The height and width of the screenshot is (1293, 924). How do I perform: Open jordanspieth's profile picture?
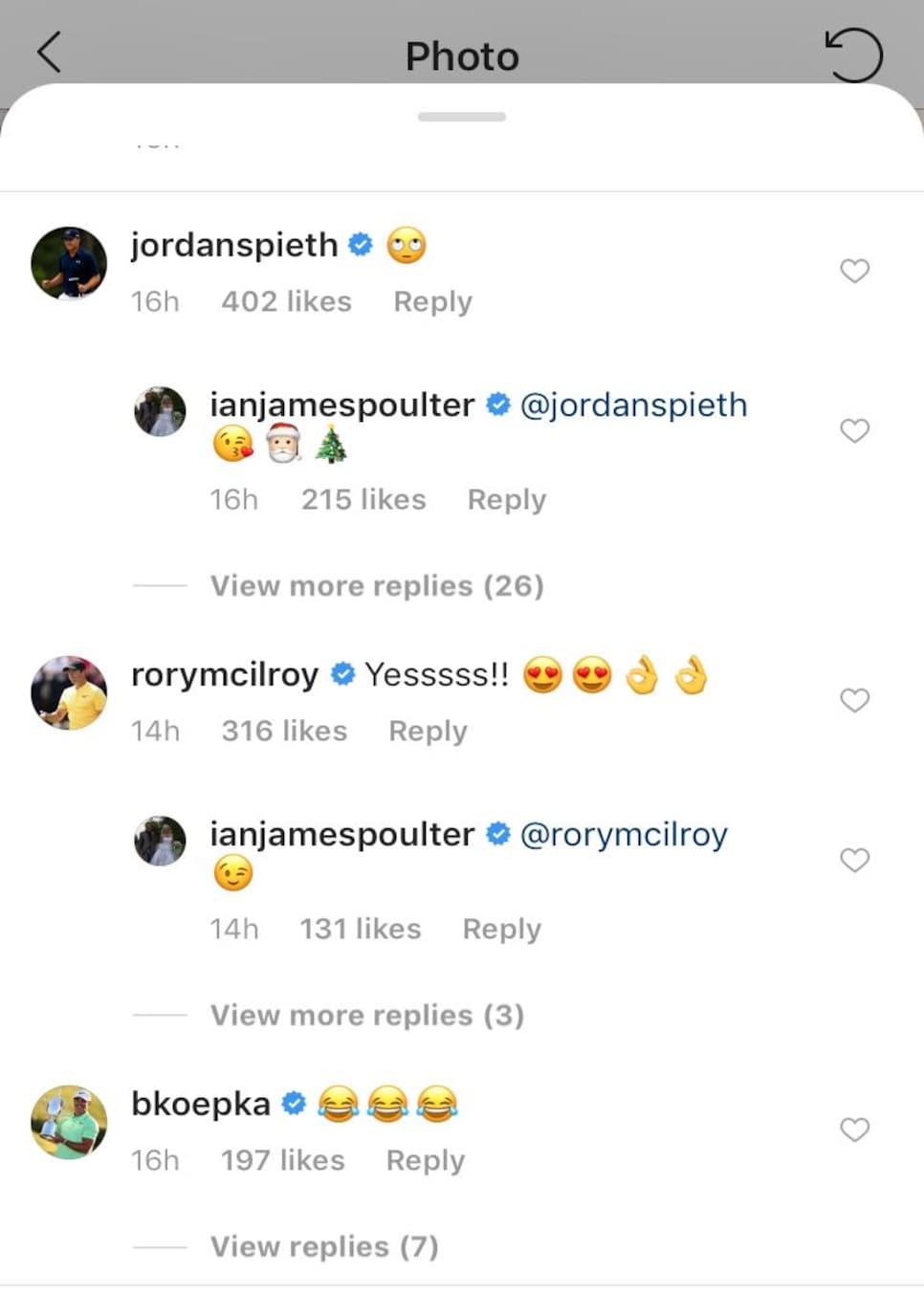pos(69,263)
